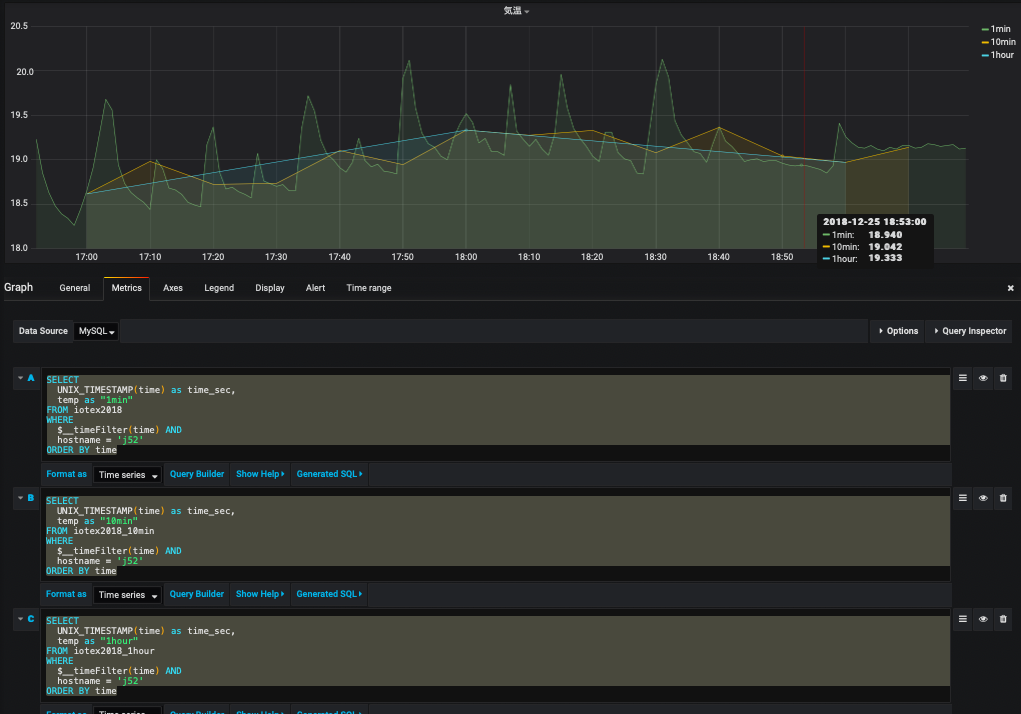Expand Generated SQL for query B

329,594
